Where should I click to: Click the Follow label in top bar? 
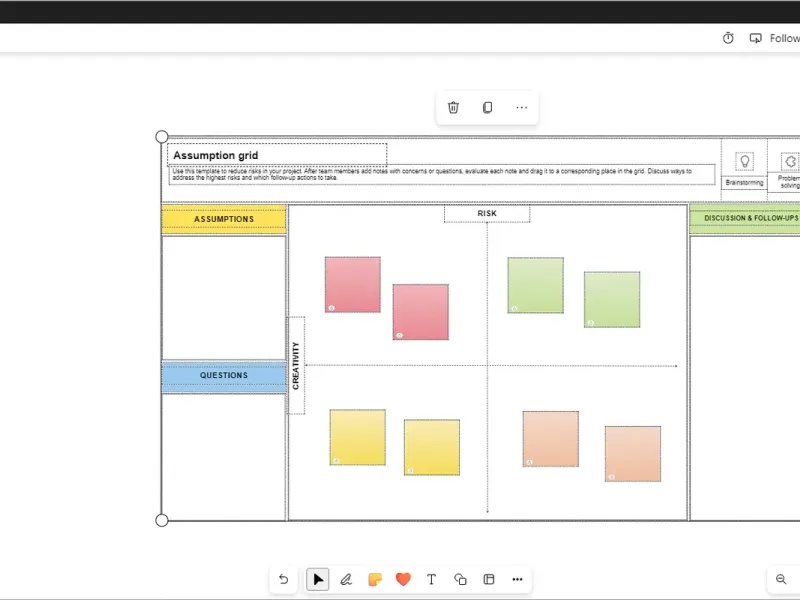coord(784,38)
